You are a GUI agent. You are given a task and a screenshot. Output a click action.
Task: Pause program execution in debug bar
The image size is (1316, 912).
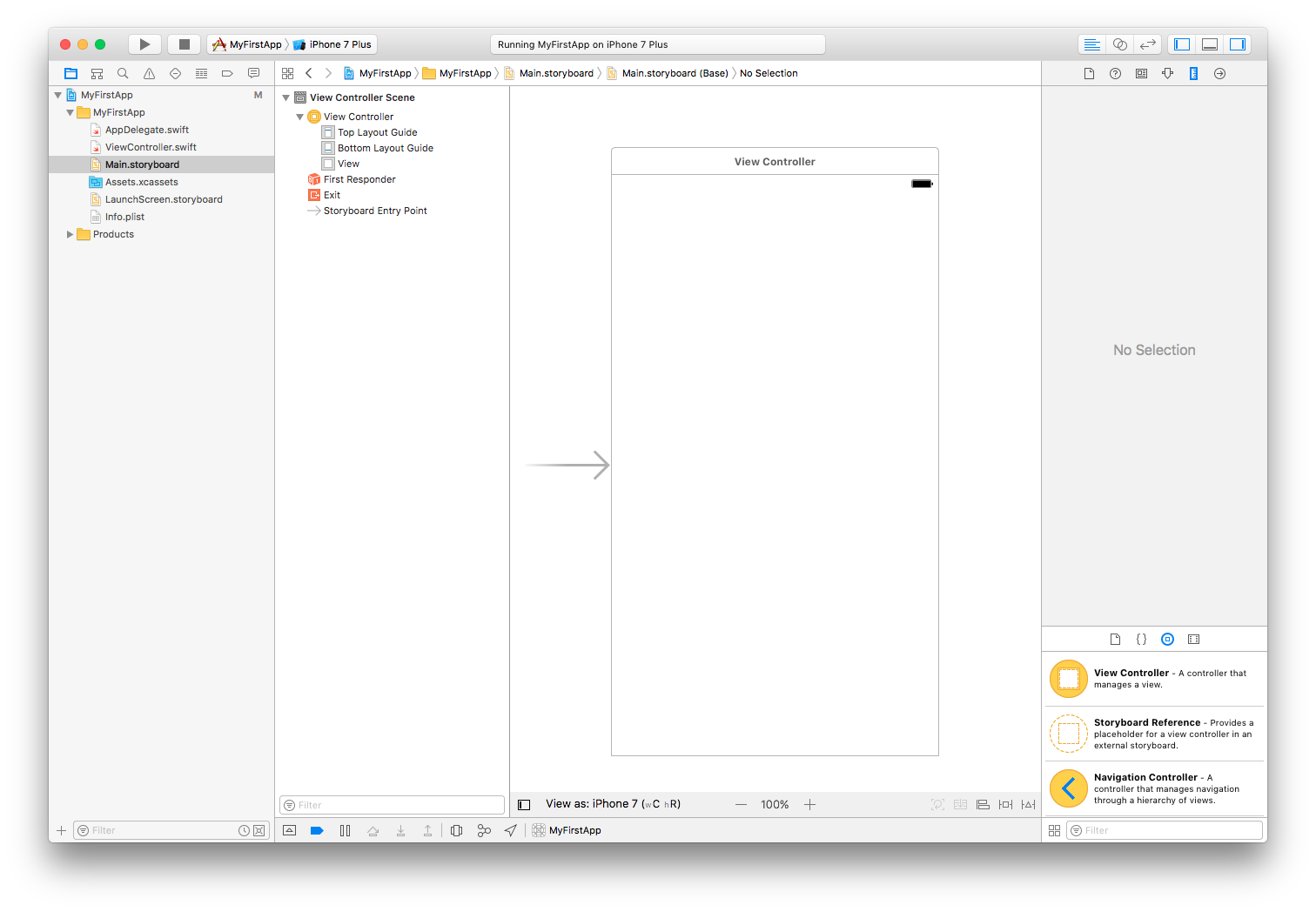(345, 830)
